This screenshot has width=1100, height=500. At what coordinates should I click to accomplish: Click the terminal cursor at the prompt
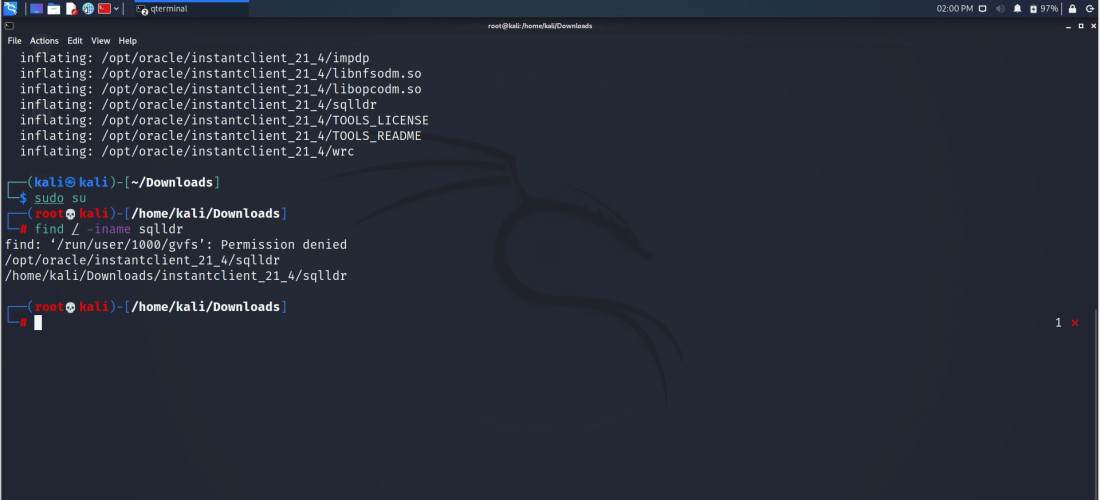point(38,323)
